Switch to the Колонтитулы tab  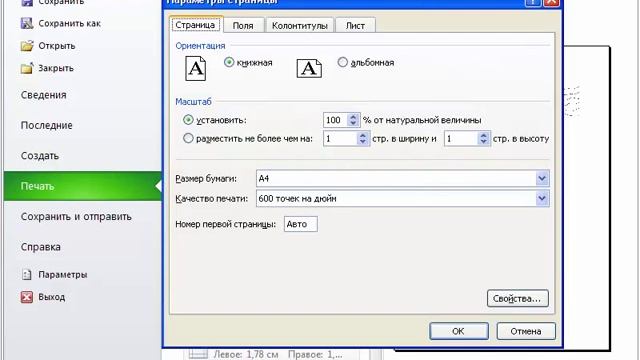[300, 25]
